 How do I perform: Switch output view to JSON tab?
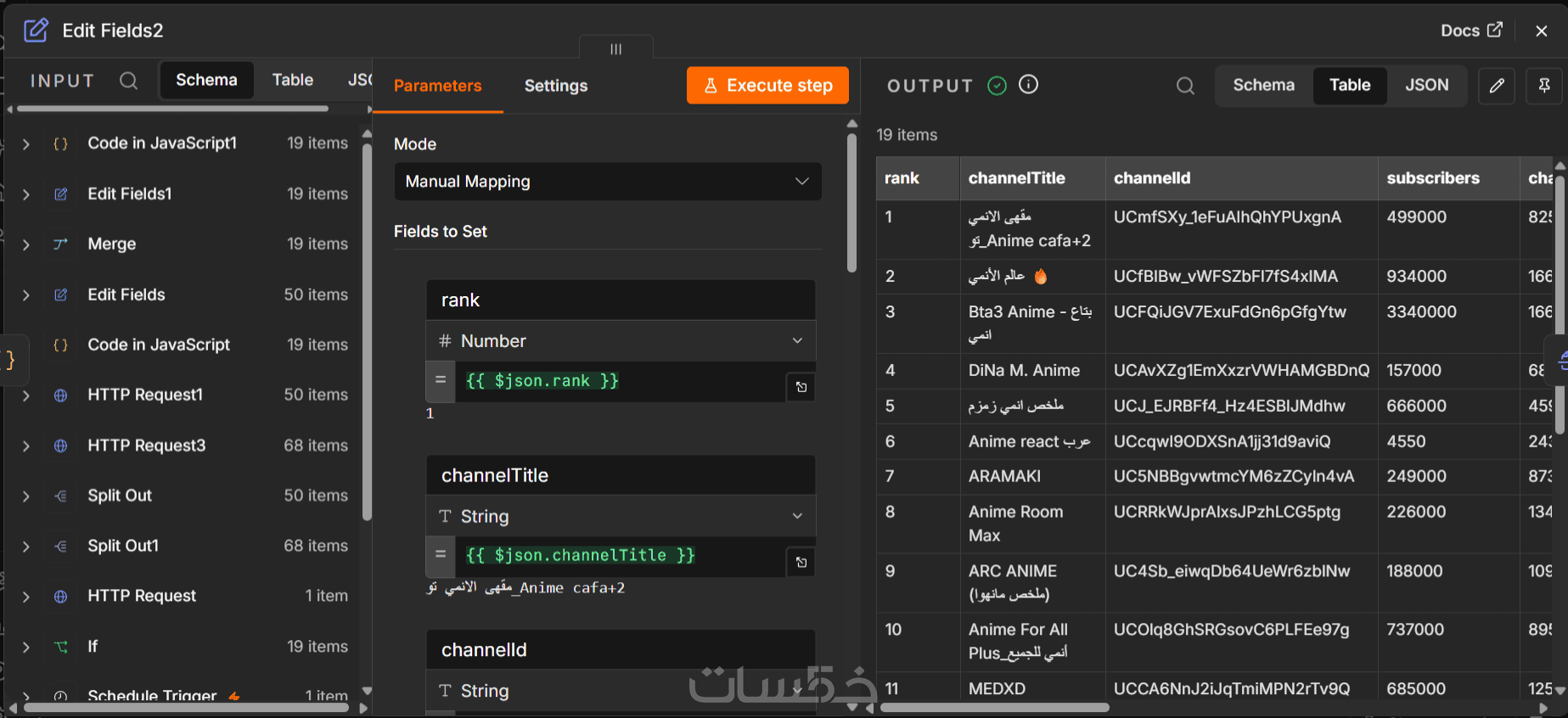(x=1427, y=85)
